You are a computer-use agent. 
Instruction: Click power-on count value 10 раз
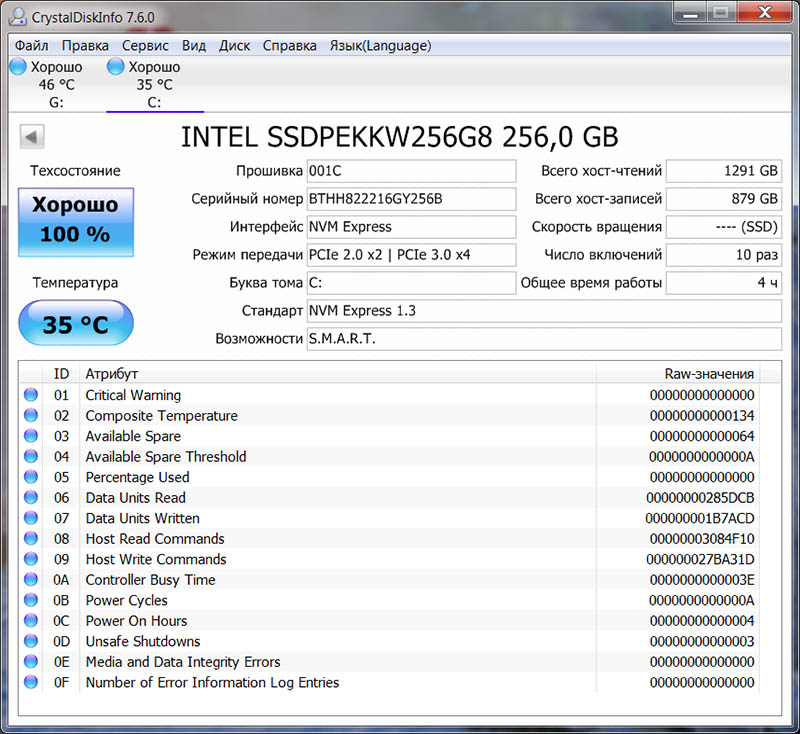pos(723,255)
